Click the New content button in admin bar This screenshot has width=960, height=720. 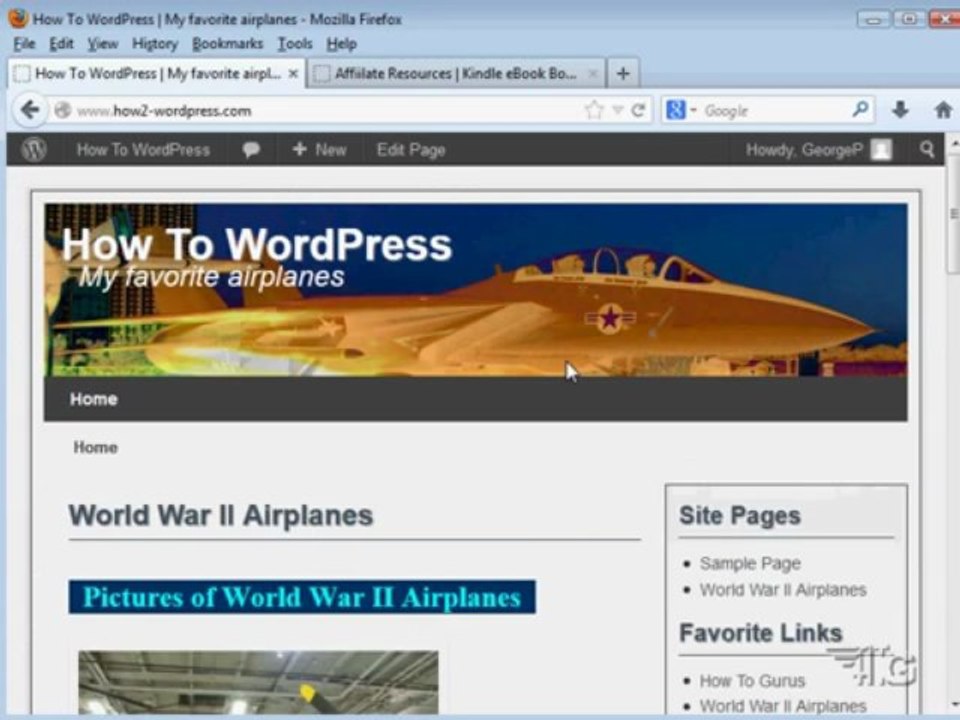point(319,149)
